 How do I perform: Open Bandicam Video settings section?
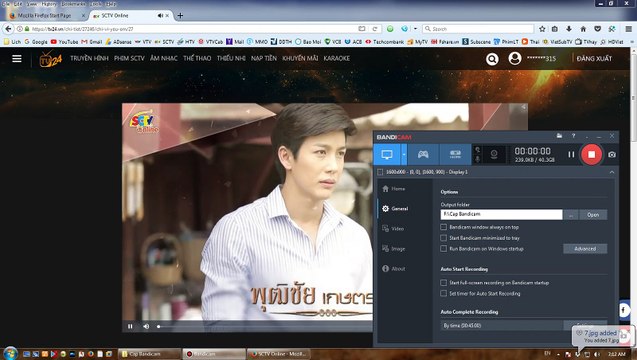point(393,228)
